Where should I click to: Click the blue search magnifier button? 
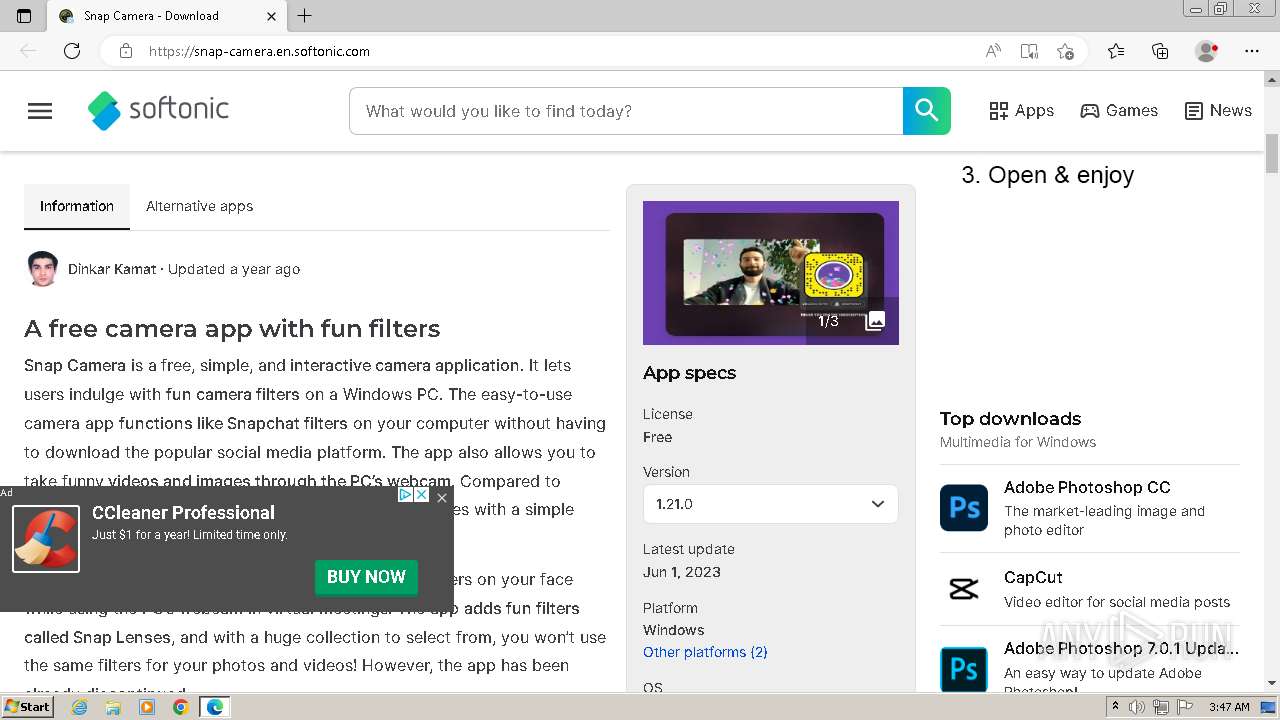[x=927, y=111]
